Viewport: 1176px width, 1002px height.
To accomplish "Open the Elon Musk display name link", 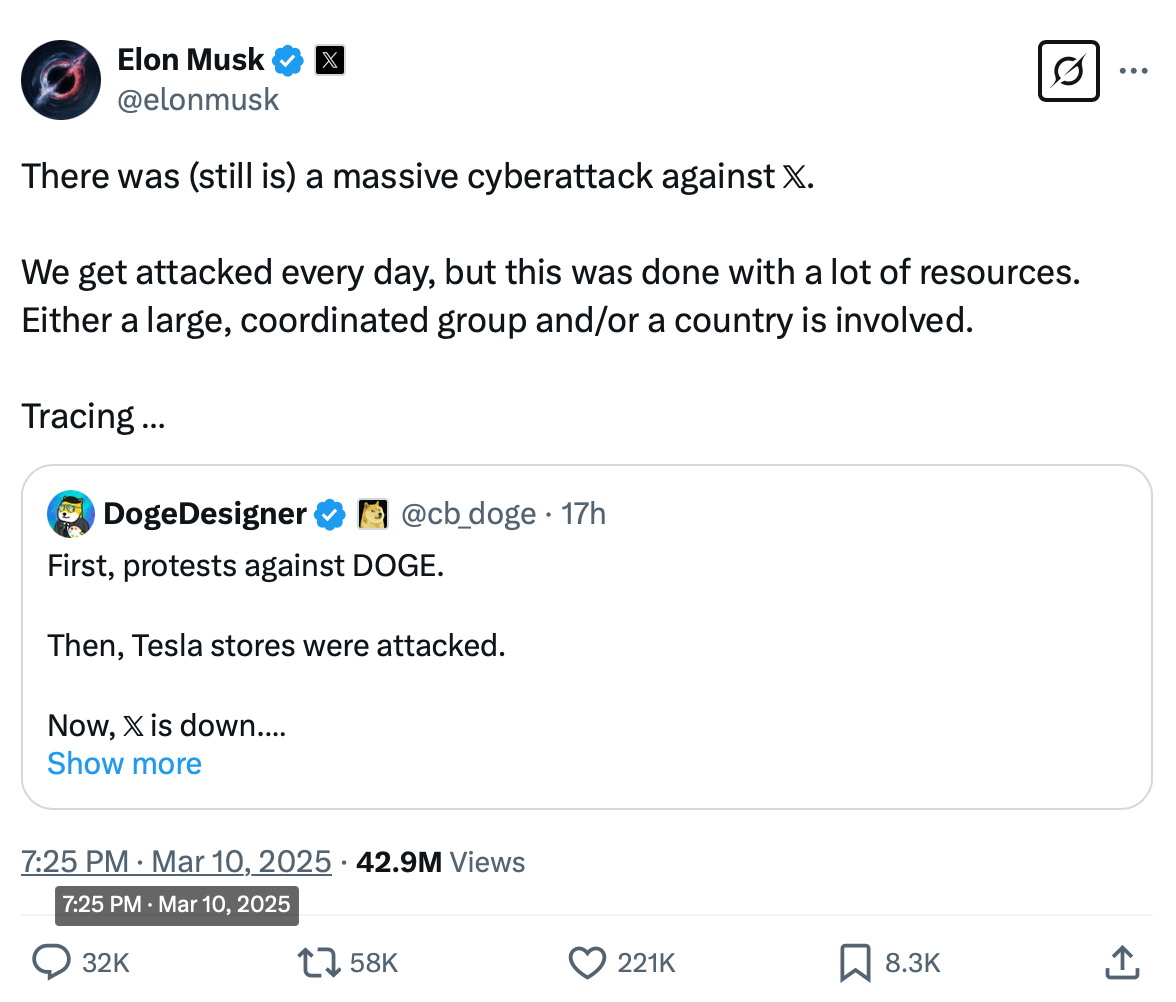I will (190, 61).
